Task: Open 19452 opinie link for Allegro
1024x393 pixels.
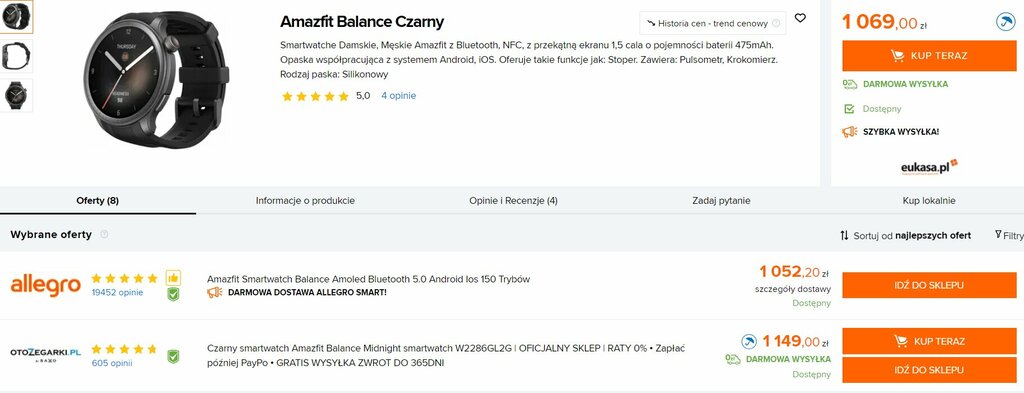Action: 117,292
